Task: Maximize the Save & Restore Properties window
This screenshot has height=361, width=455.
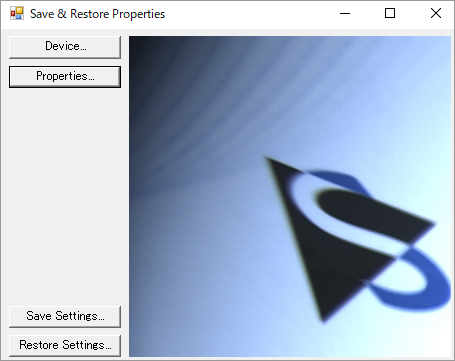Action: coord(390,14)
